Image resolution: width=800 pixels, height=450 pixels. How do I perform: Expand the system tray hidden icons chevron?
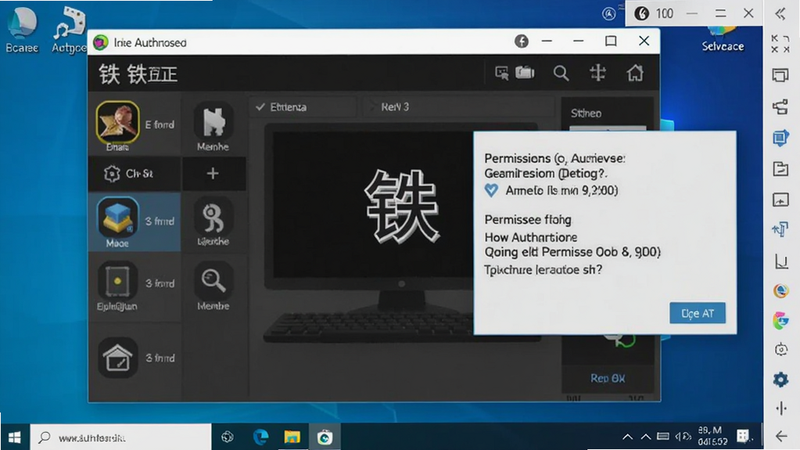coord(628,437)
